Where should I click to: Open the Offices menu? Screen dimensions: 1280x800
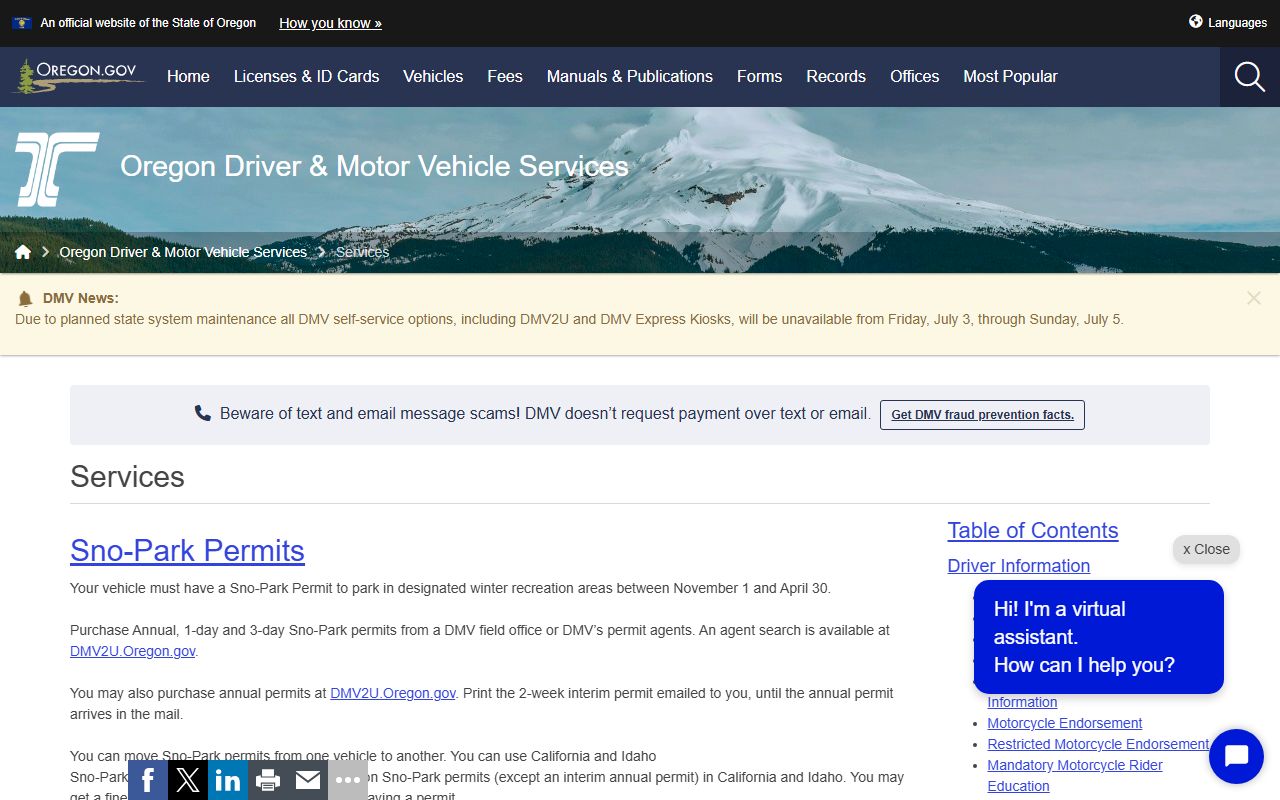point(914,77)
